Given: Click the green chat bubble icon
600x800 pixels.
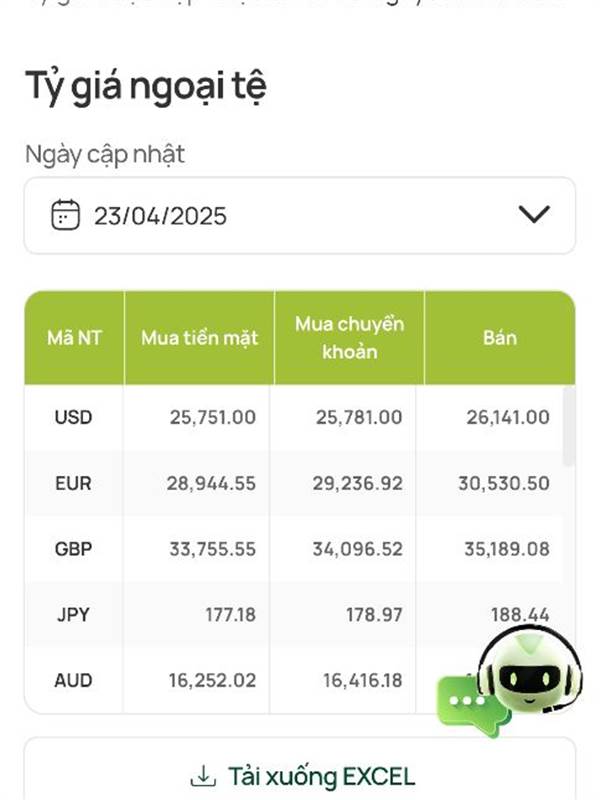Looking at the screenshot, I should [x=472, y=704].
